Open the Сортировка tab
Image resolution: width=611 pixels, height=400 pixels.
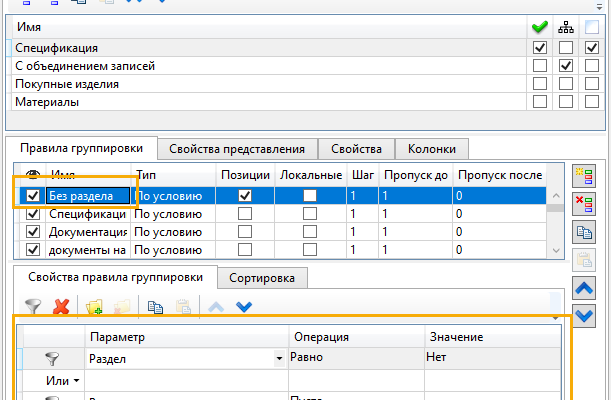coord(265,277)
